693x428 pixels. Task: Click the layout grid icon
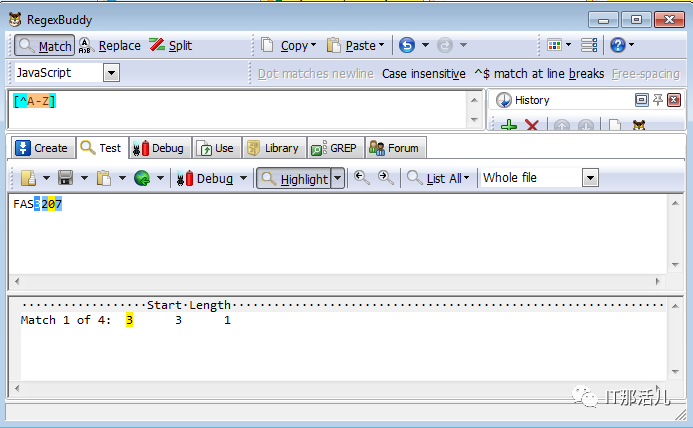point(554,45)
